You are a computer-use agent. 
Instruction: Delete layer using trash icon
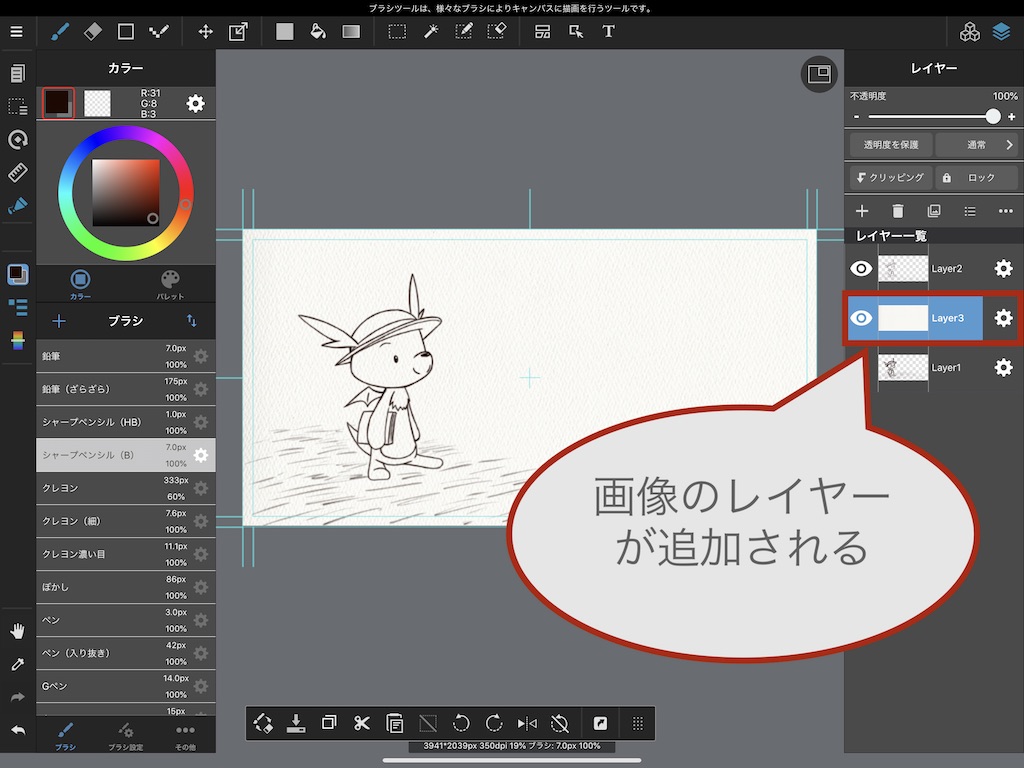coord(898,211)
